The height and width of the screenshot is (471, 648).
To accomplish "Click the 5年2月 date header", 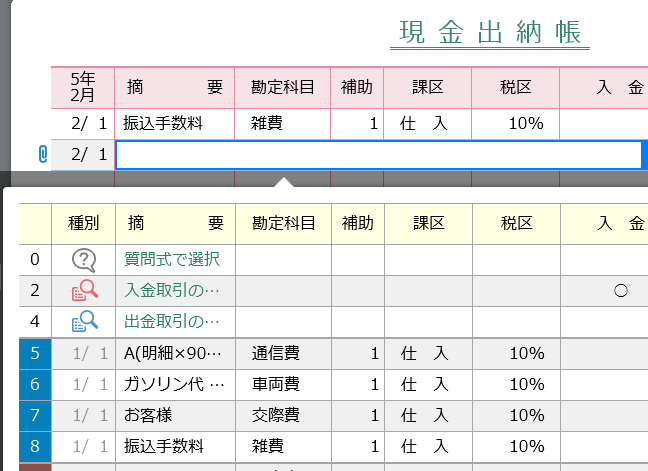I will tap(83, 87).
